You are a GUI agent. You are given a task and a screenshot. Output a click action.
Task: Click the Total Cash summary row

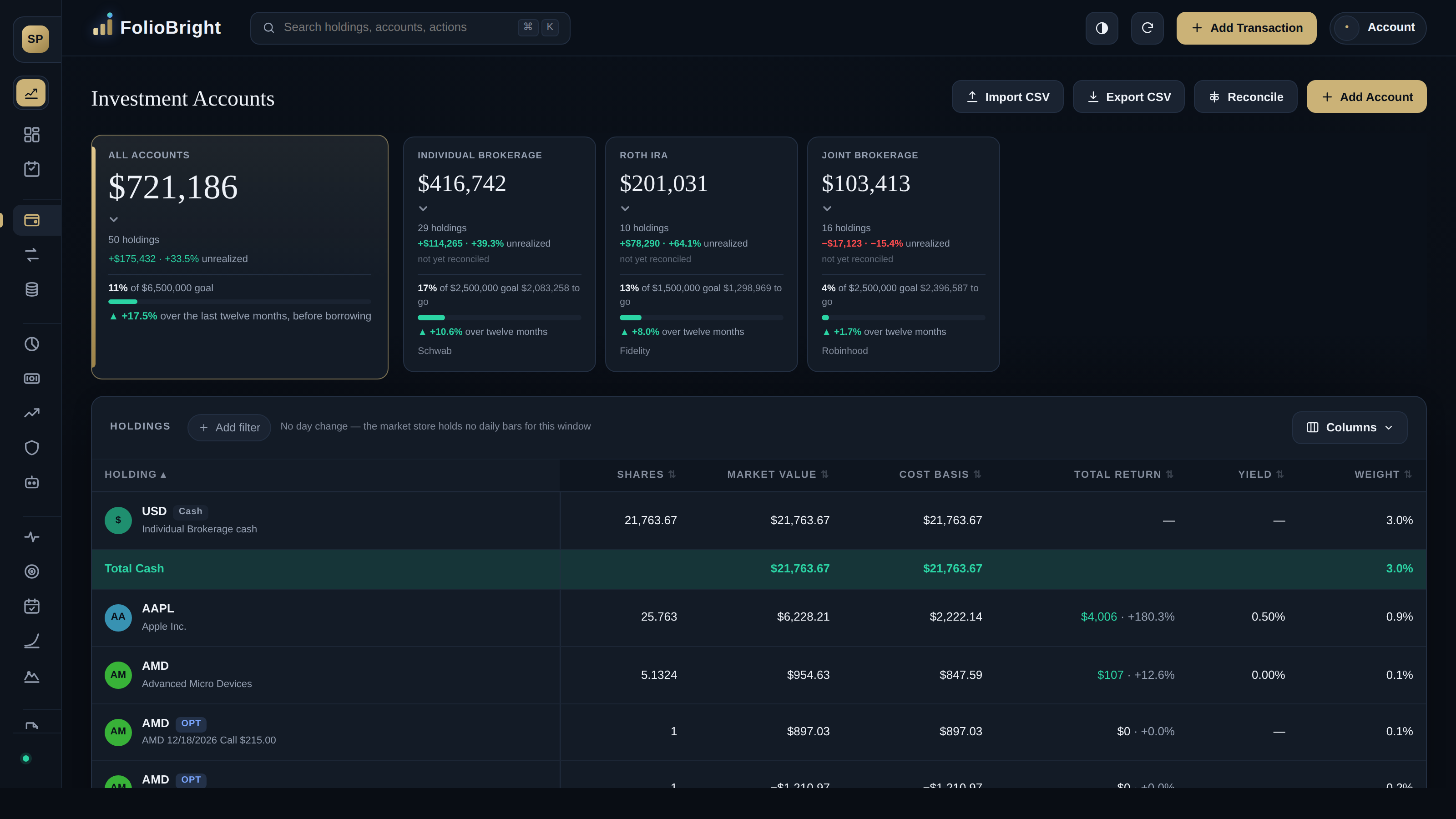pos(758,569)
